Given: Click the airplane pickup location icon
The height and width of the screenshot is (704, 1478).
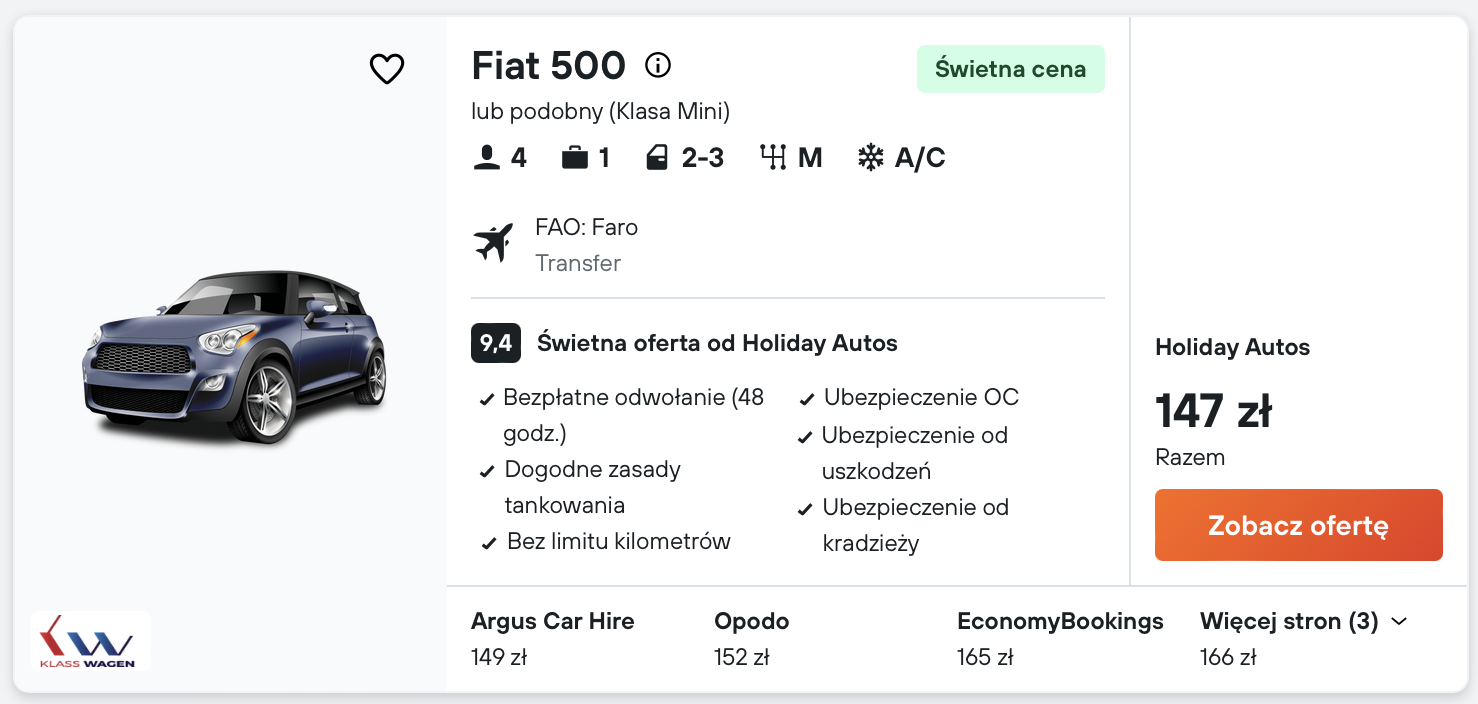Looking at the screenshot, I should (x=494, y=243).
